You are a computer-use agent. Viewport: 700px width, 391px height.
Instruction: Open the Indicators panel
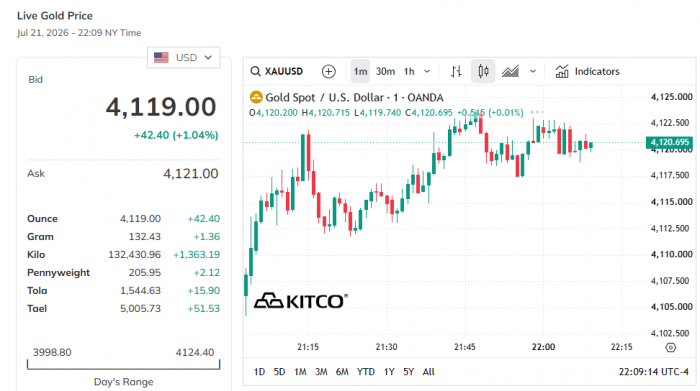(x=588, y=71)
